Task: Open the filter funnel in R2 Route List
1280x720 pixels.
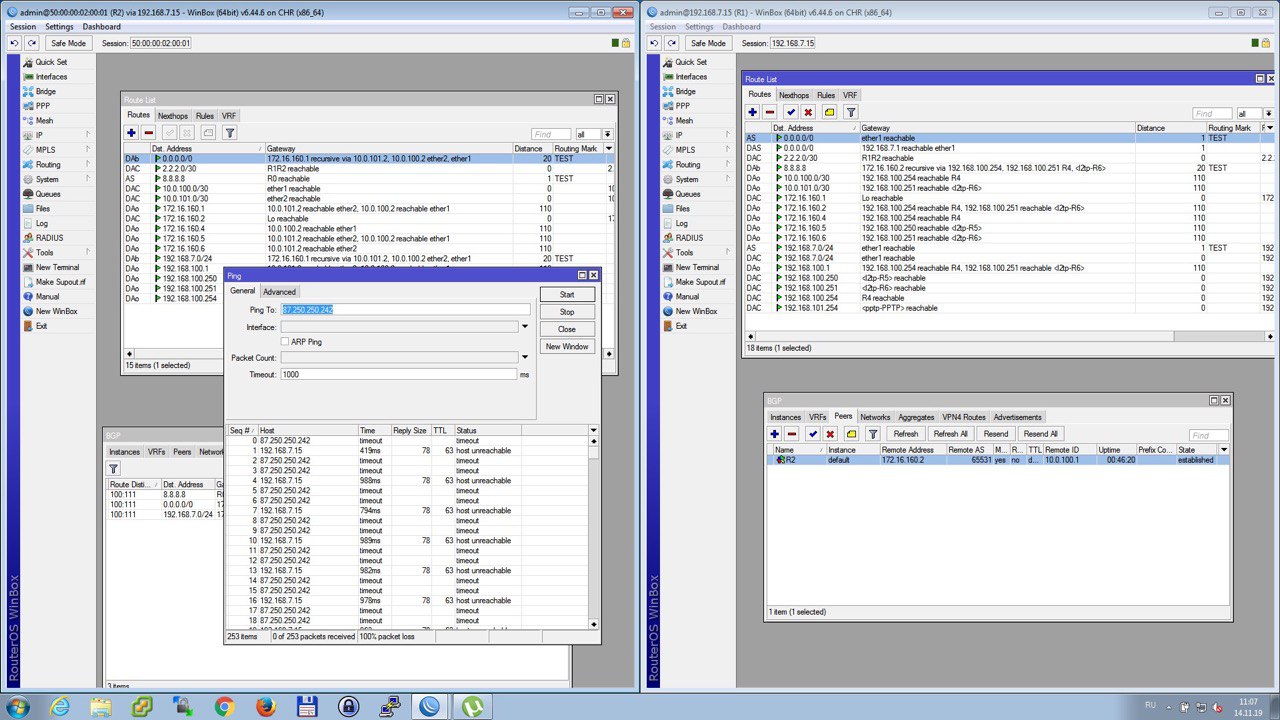Action: point(229,133)
